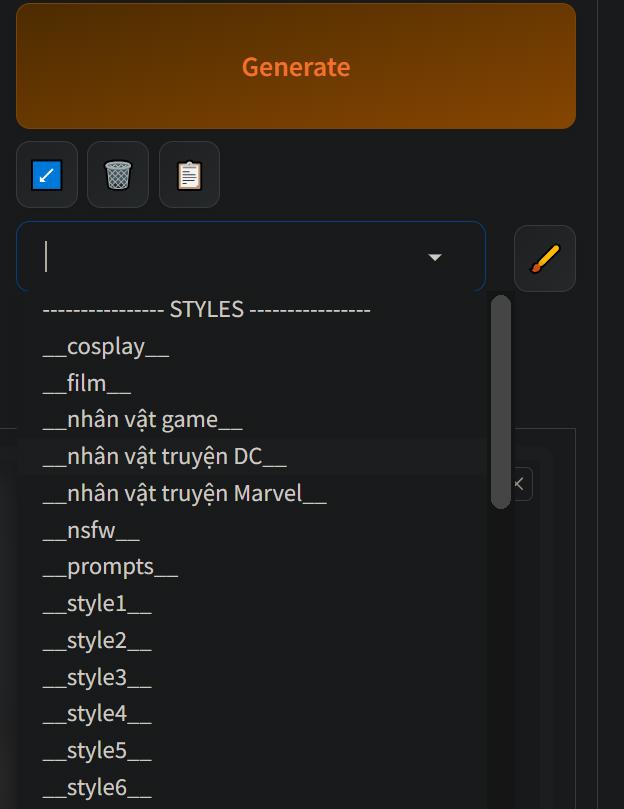Click the trash can clear prompt icon
624x809 pixels.
tap(118, 175)
